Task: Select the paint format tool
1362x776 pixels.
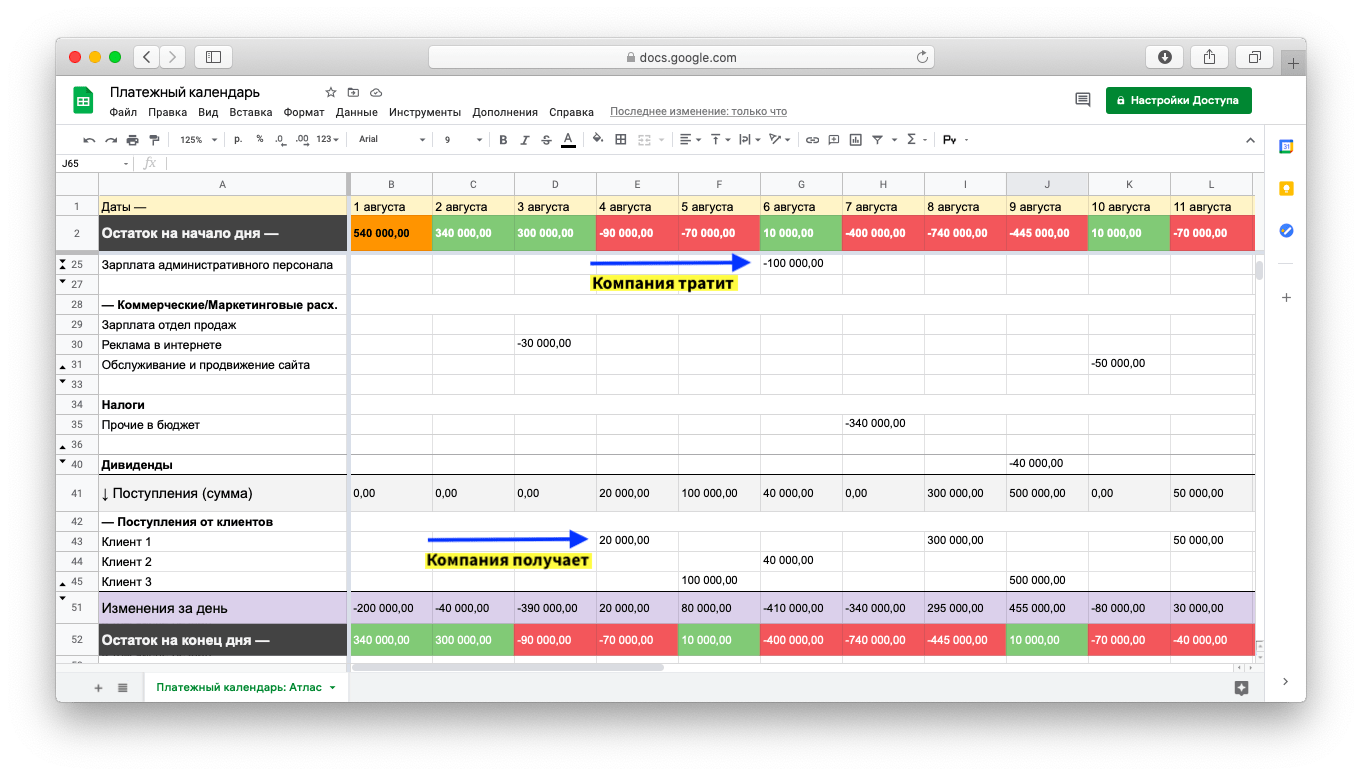Action: [x=153, y=140]
